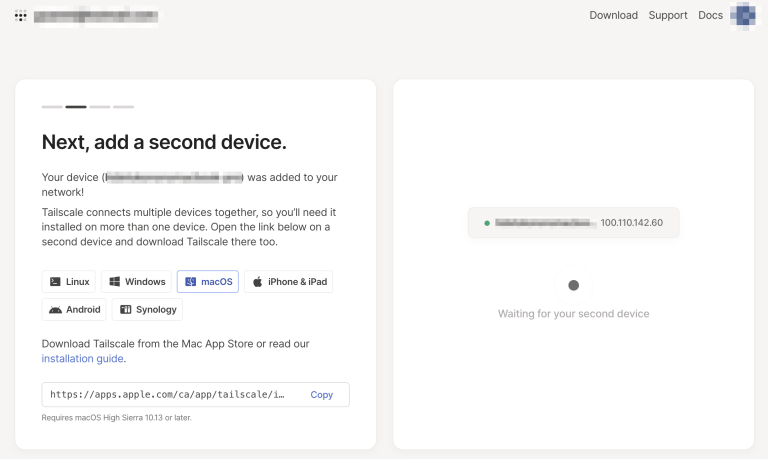Viewport: 768px width, 459px height.
Task: Click the third onboarding step indicator
Action: [x=100, y=106]
